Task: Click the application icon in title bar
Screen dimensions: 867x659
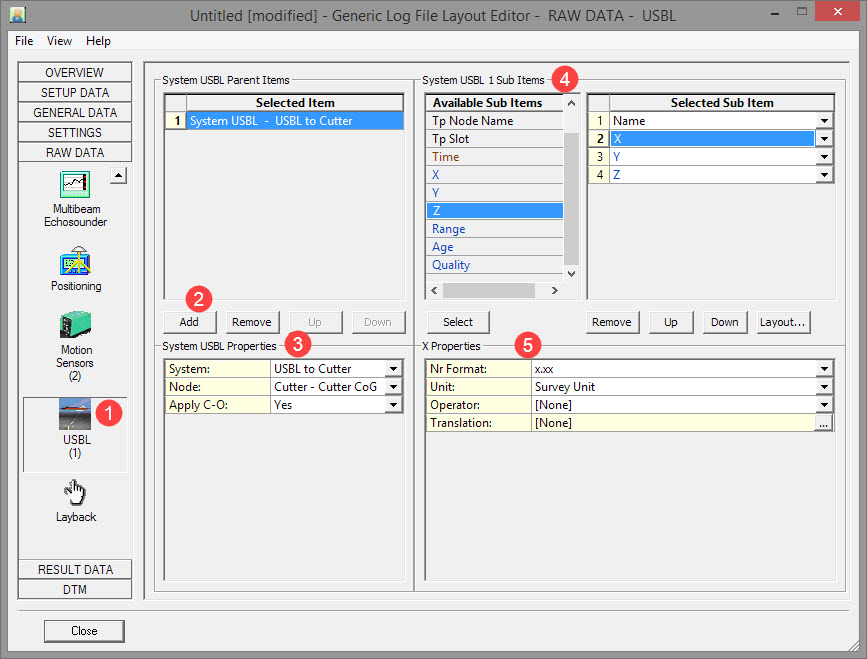Action: pos(19,16)
